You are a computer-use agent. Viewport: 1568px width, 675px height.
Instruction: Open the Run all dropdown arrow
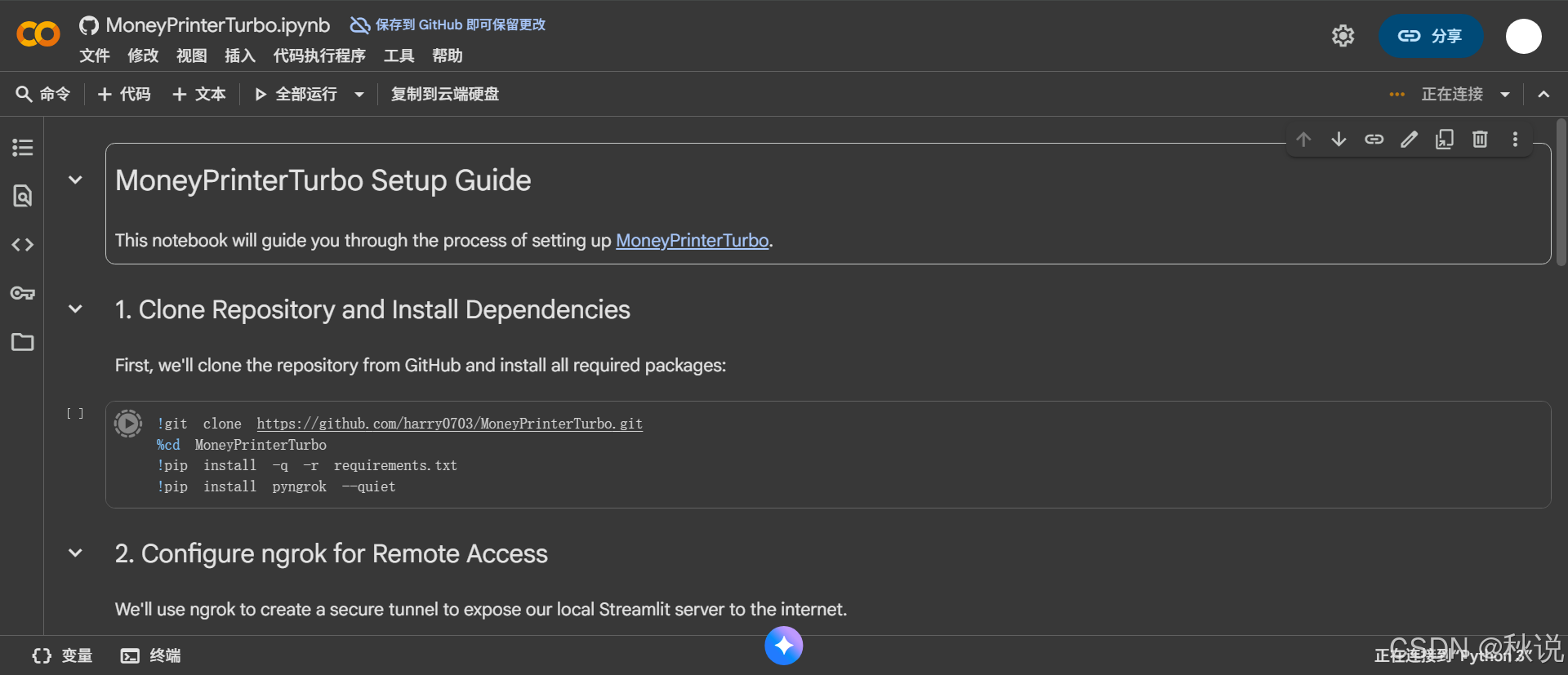tap(359, 95)
